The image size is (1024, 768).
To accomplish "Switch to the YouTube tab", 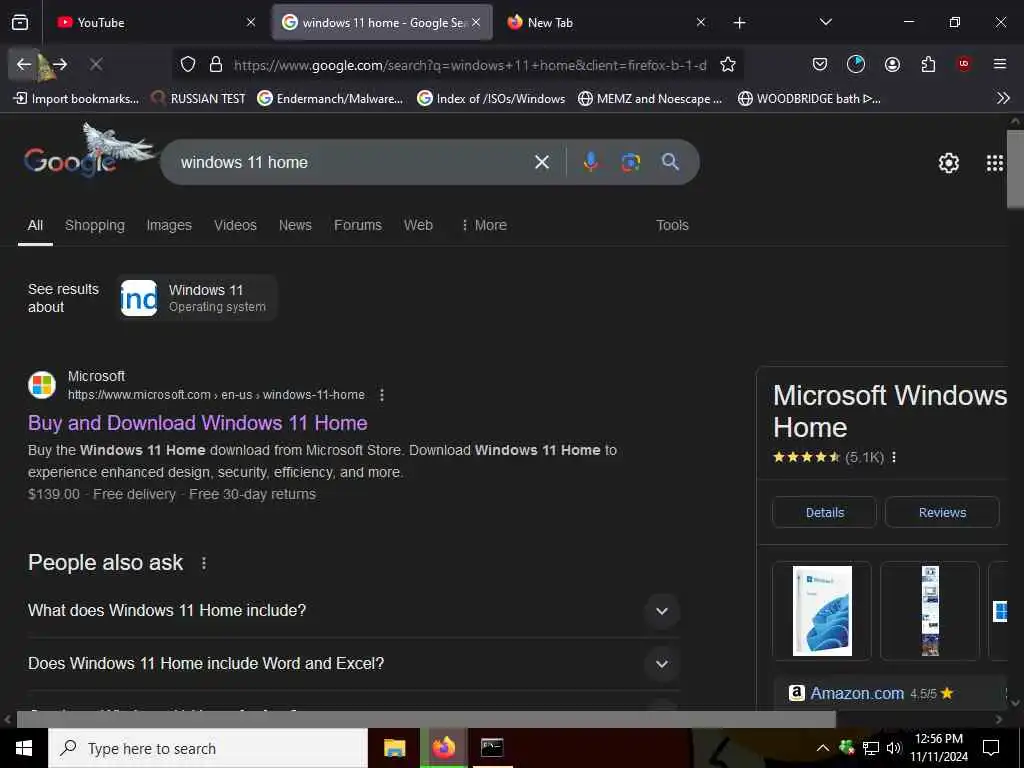I will (157, 23).
